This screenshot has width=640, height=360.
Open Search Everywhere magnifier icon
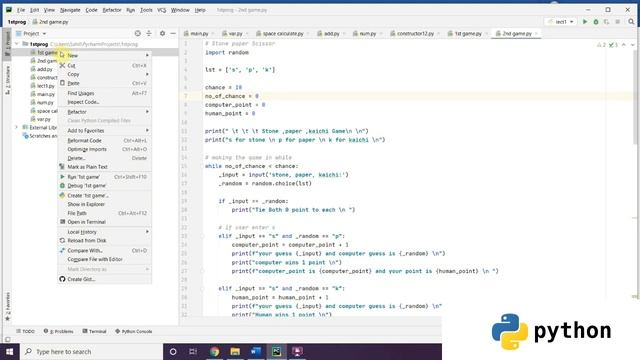pos(631,22)
